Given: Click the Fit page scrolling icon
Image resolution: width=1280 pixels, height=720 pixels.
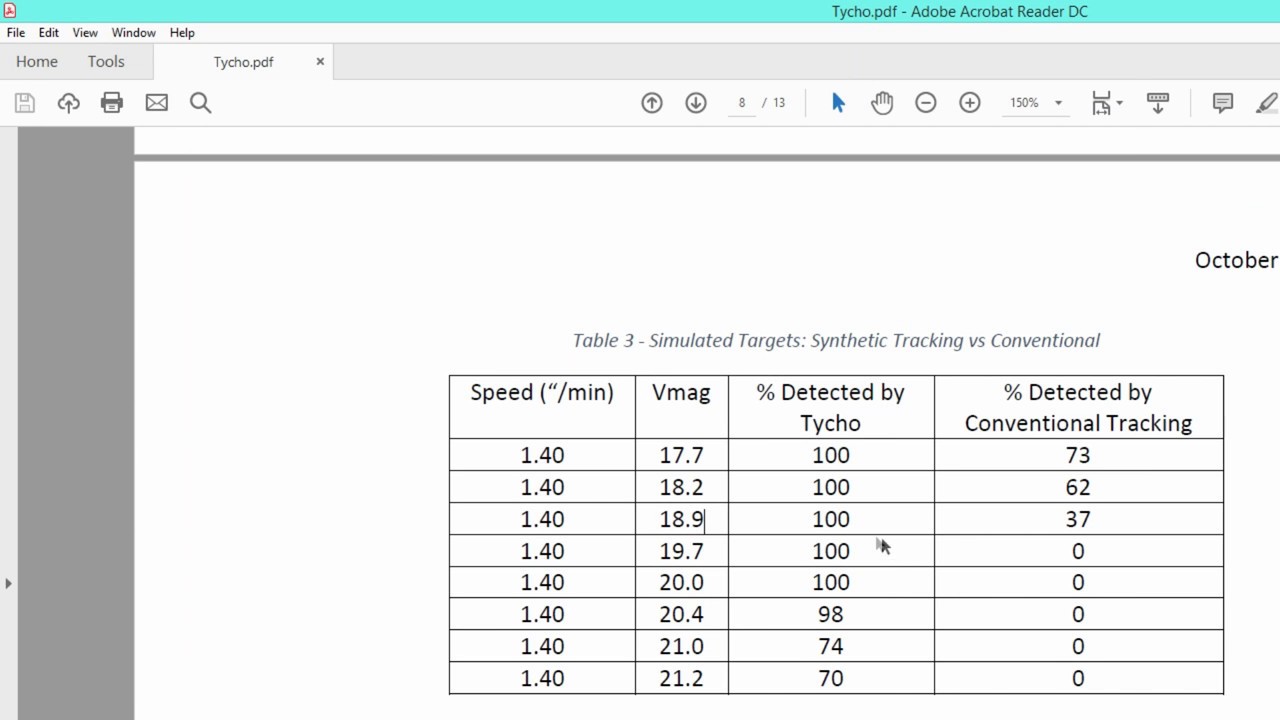Looking at the screenshot, I should tap(1101, 102).
